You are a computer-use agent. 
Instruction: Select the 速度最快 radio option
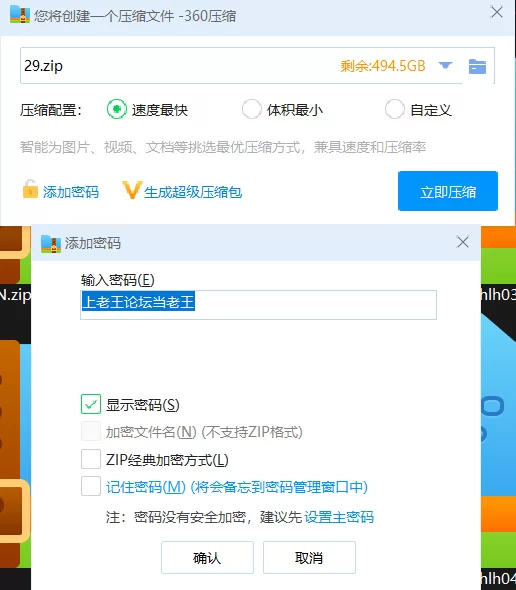point(117,109)
